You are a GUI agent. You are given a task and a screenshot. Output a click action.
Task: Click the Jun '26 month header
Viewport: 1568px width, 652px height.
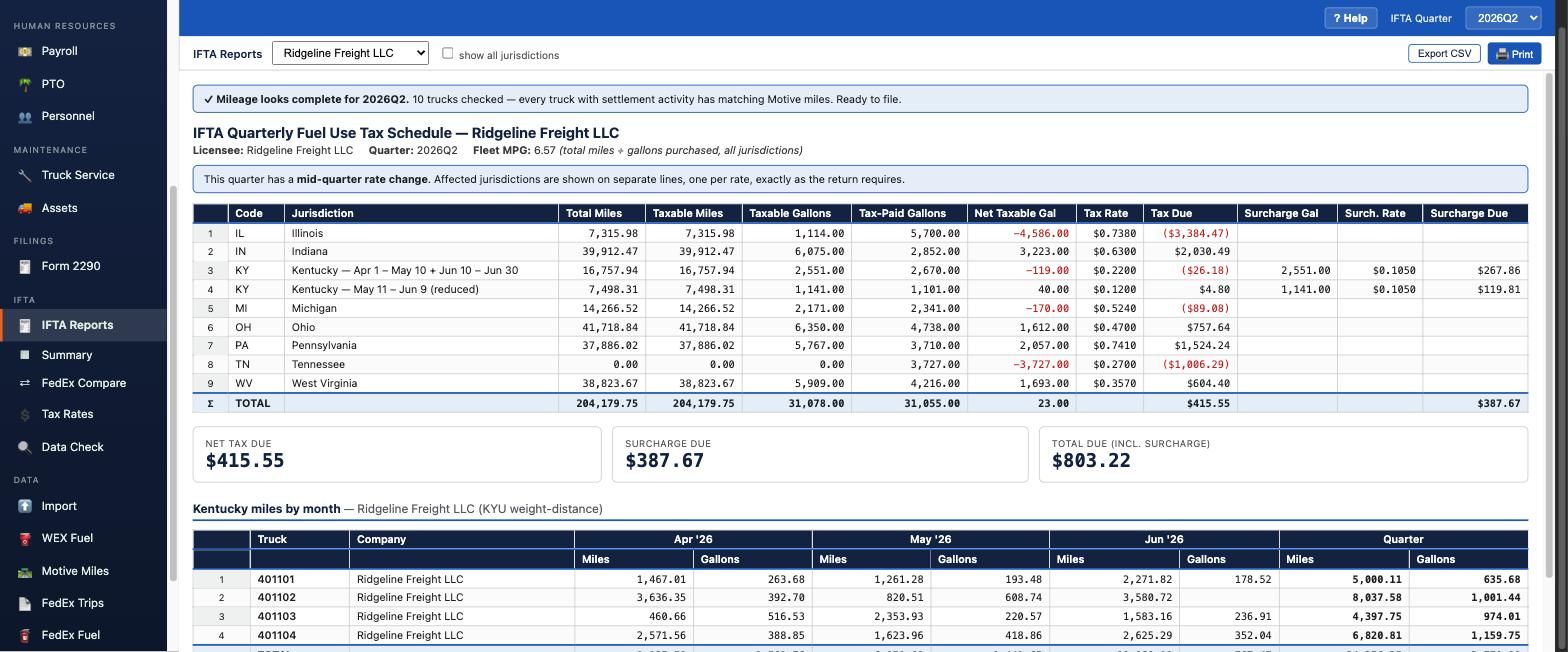pos(1164,539)
